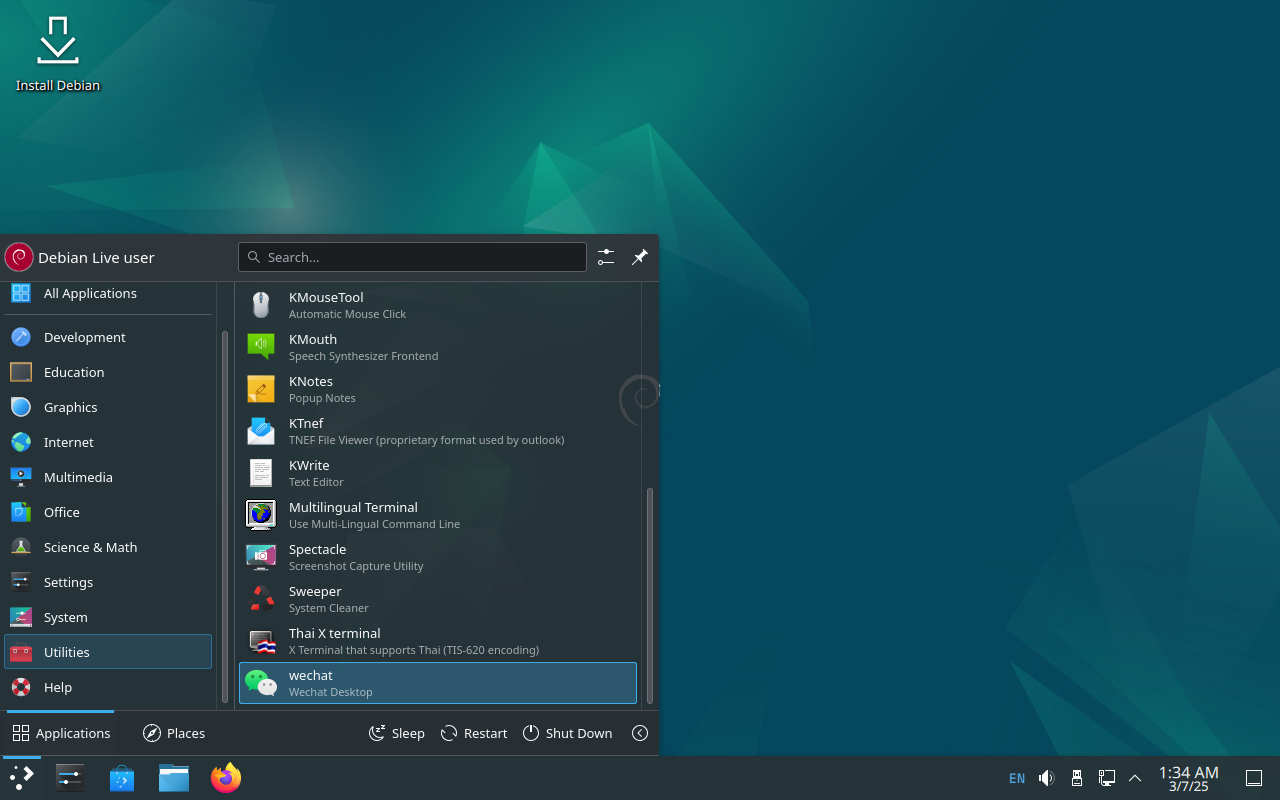Open KWrite text editor

[x=438, y=473]
